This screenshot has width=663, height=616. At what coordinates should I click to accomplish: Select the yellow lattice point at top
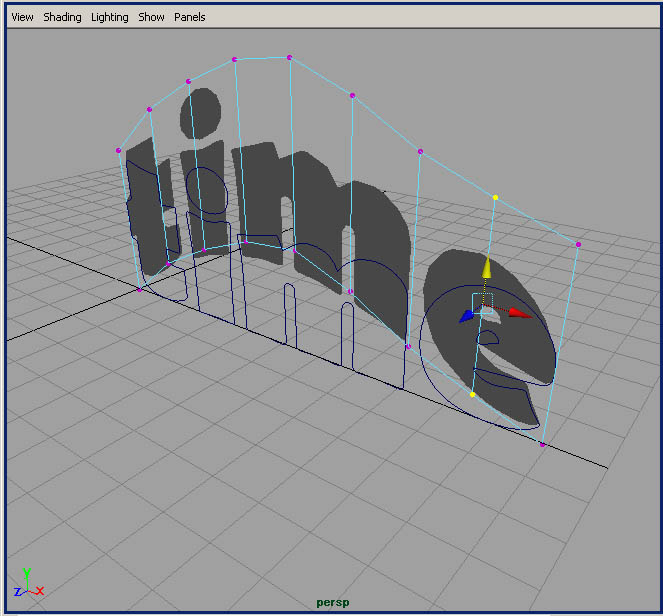[x=495, y=197]
